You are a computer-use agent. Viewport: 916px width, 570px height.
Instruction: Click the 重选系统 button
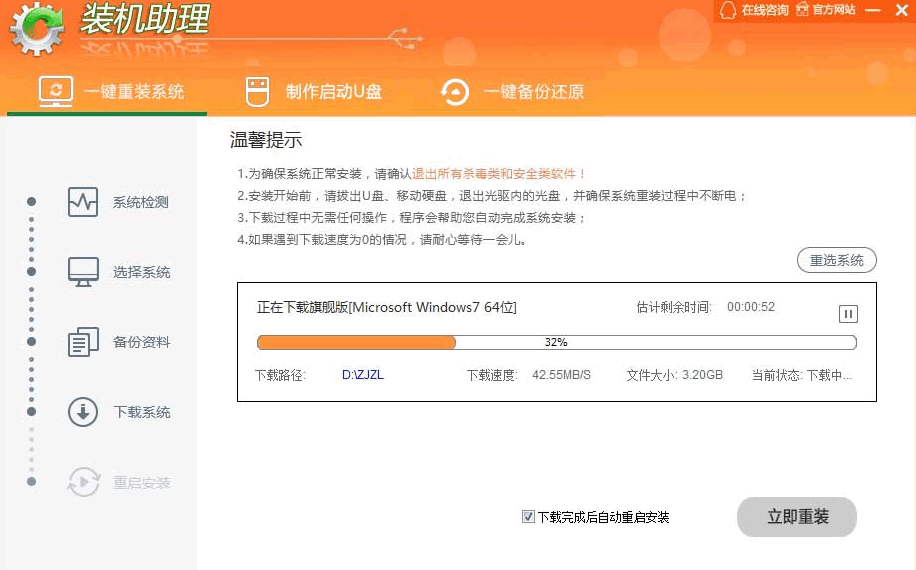pyautogui.click(x=837, y=260)
